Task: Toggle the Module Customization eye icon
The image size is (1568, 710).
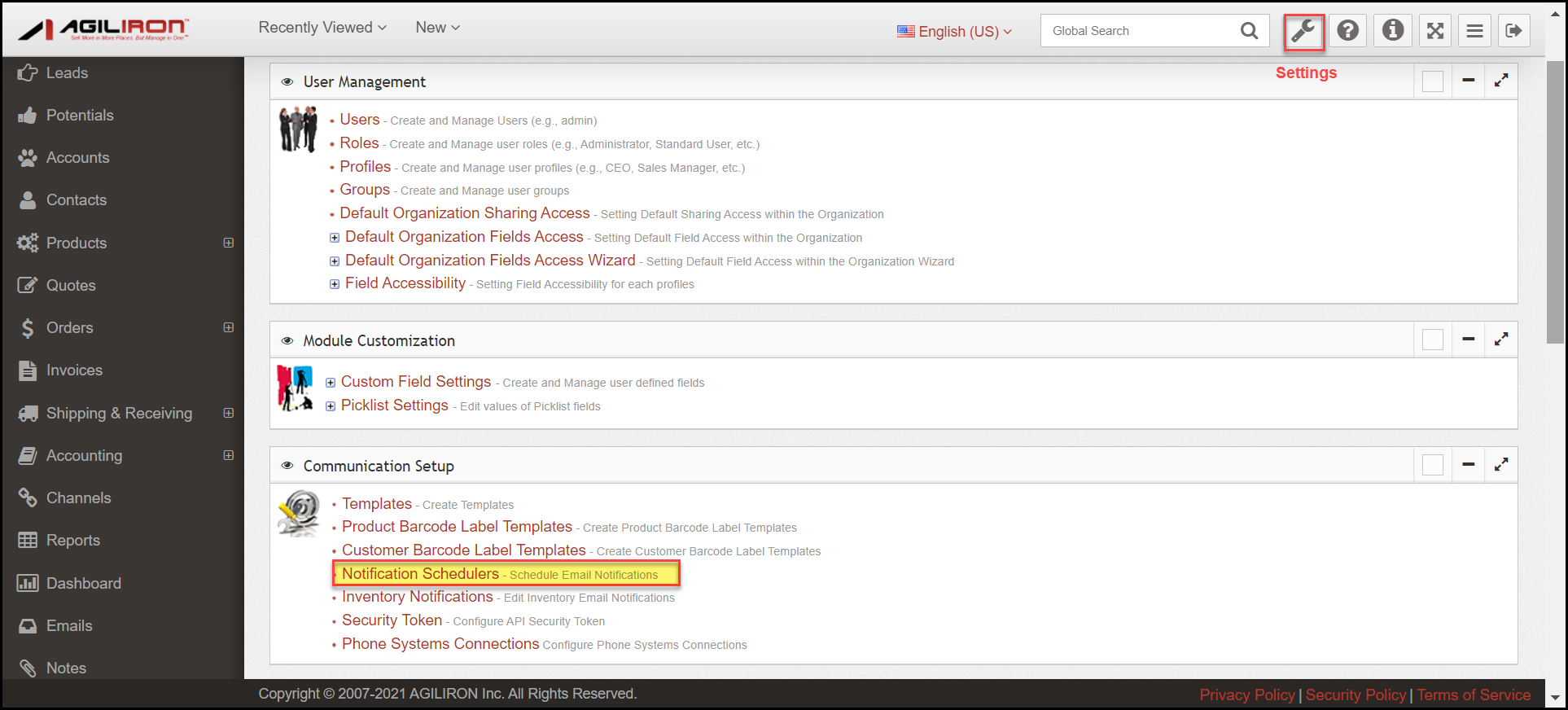Action: [x=287, y=341]
